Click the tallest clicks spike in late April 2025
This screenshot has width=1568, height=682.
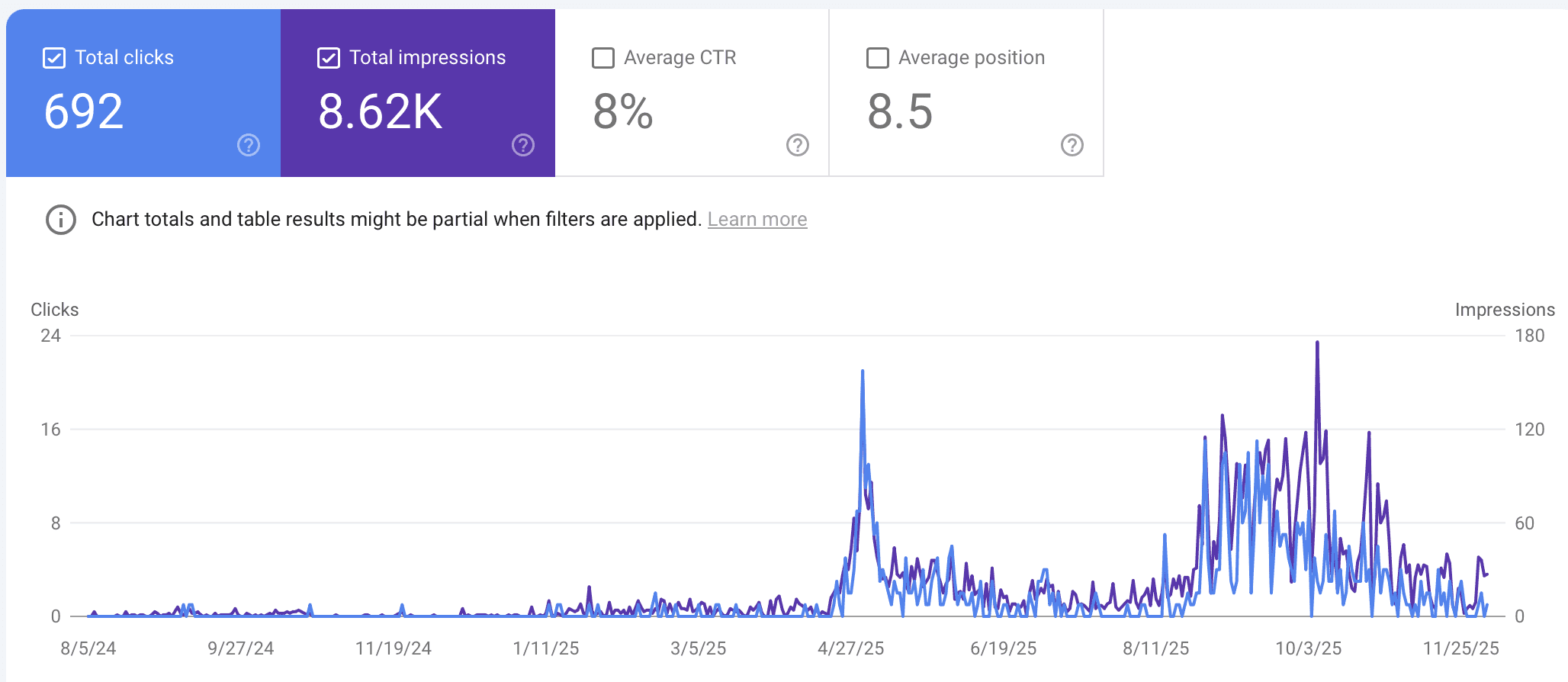(863, 372)
